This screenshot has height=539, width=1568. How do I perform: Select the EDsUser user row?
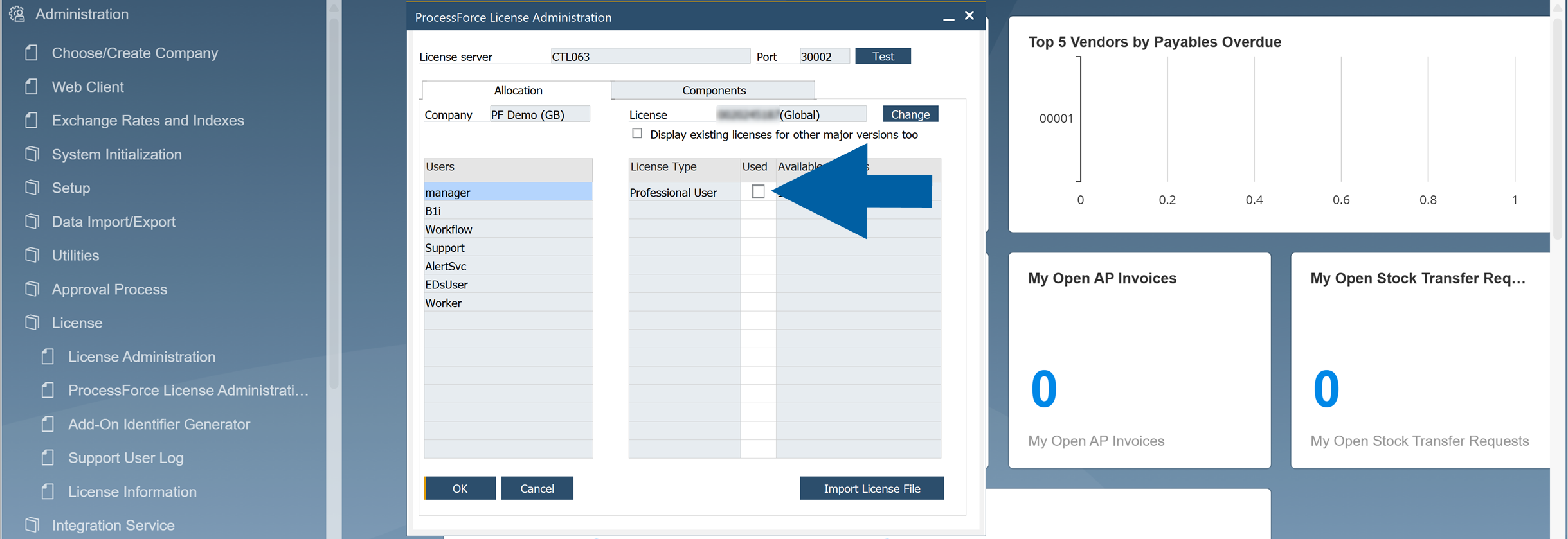click(x=508, y=285)
